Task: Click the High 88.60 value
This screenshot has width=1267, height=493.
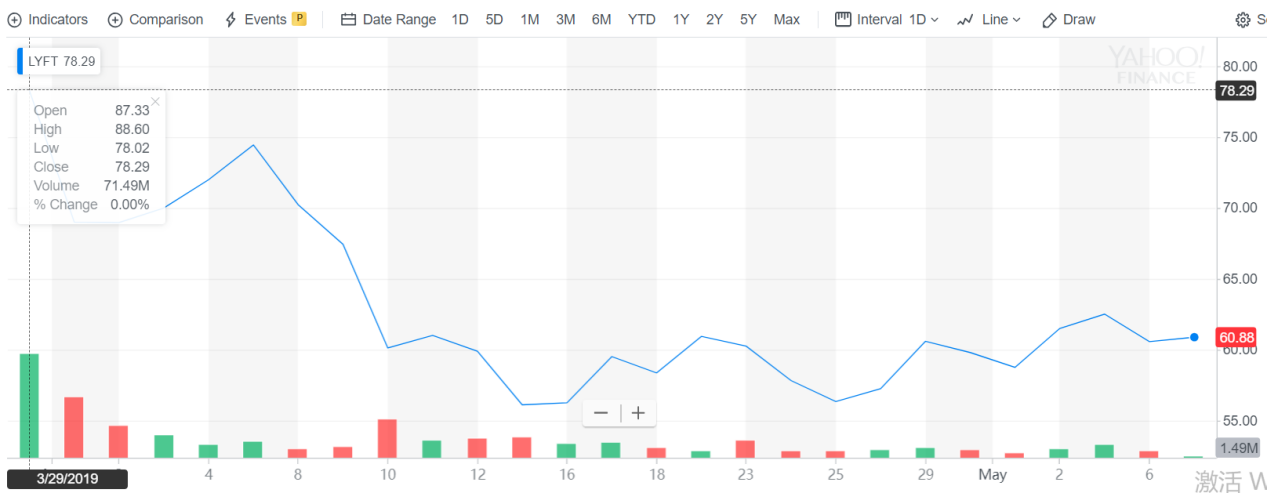Action: 132,130
